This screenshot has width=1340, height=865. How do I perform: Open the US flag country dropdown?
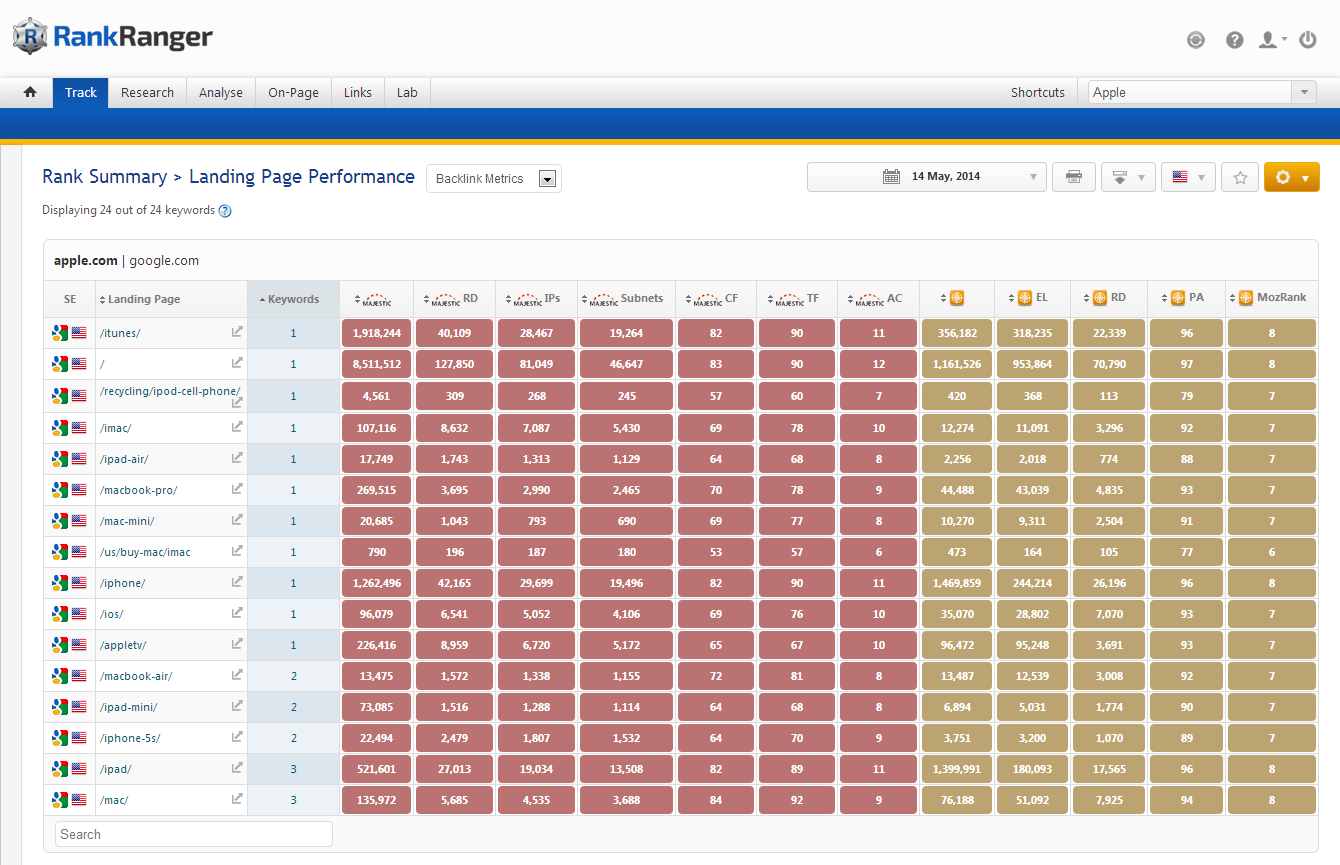(1188, 177)
